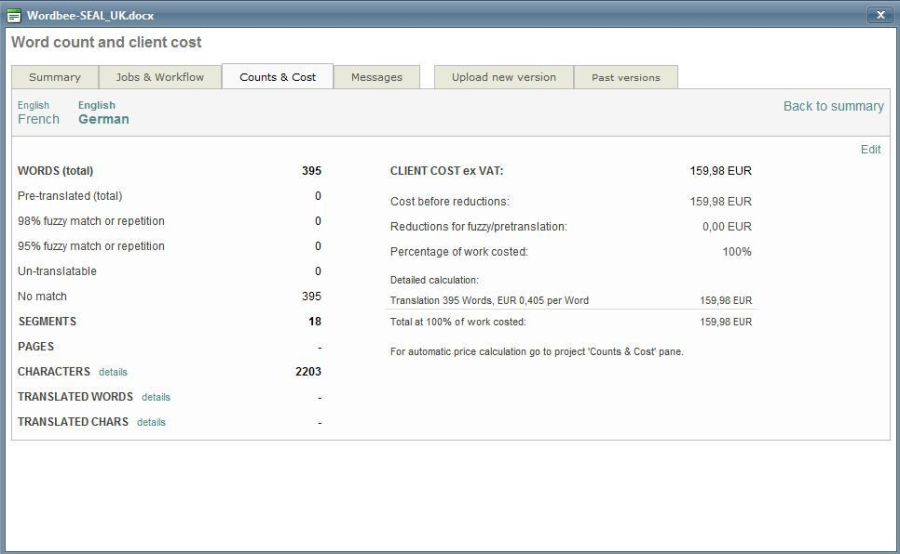
Task: Close the Wordbee-SEAL_UK.docx dialog
Action: 880,15
